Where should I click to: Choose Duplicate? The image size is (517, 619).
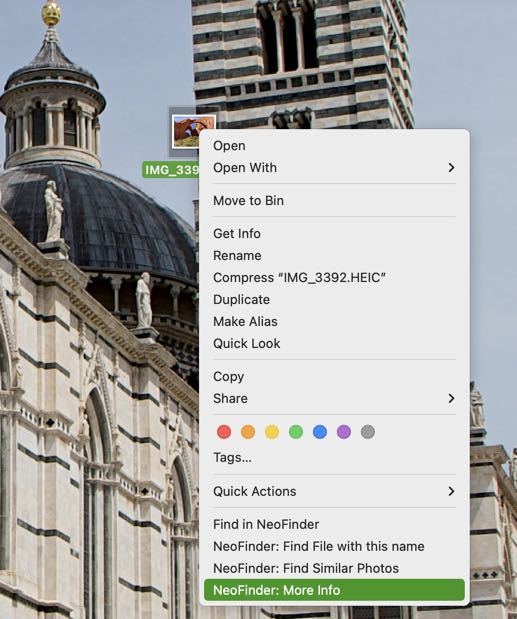coord(334,300)
